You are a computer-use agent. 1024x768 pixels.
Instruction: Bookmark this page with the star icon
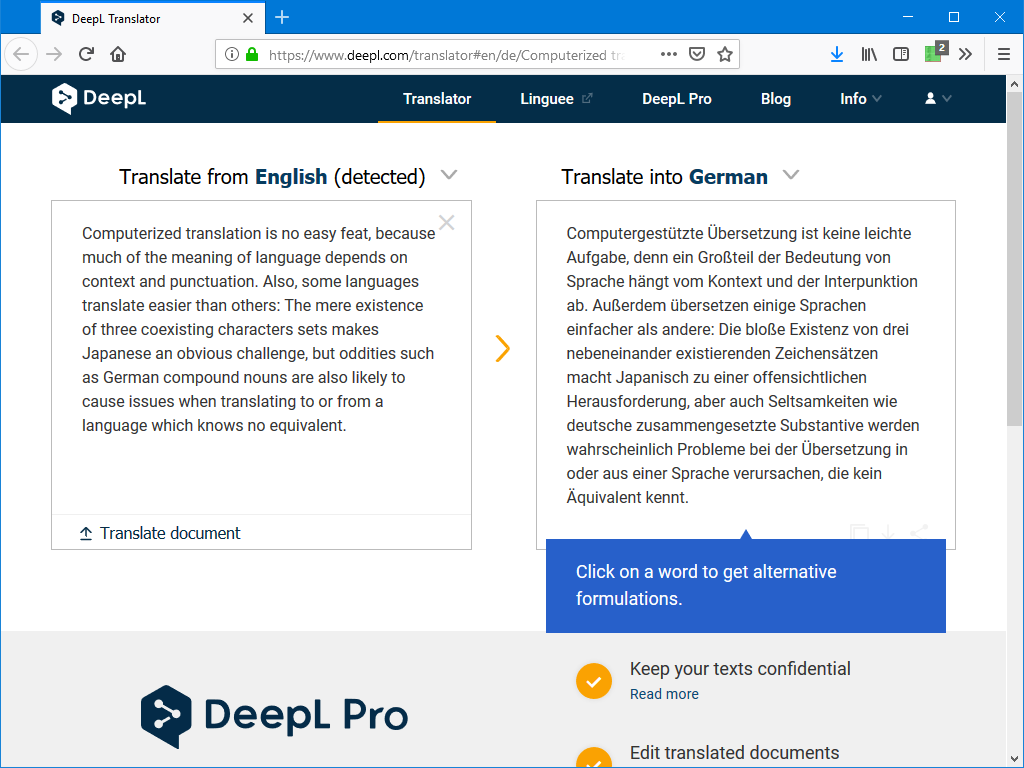click(725, 54)
